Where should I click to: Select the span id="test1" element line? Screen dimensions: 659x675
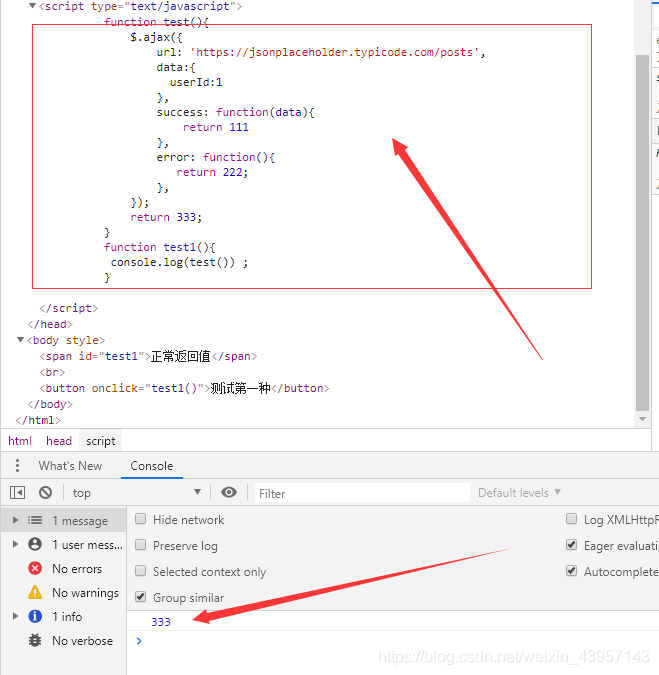(x=148, y=356)
